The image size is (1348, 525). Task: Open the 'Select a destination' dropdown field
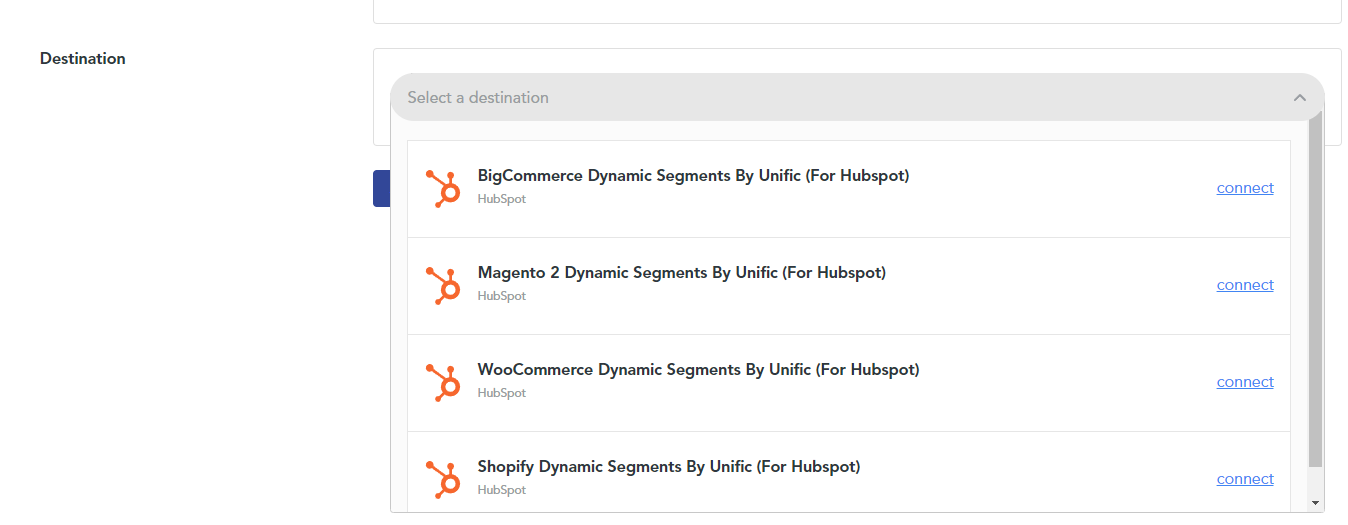pyautogui.click(x=857, y=97)
